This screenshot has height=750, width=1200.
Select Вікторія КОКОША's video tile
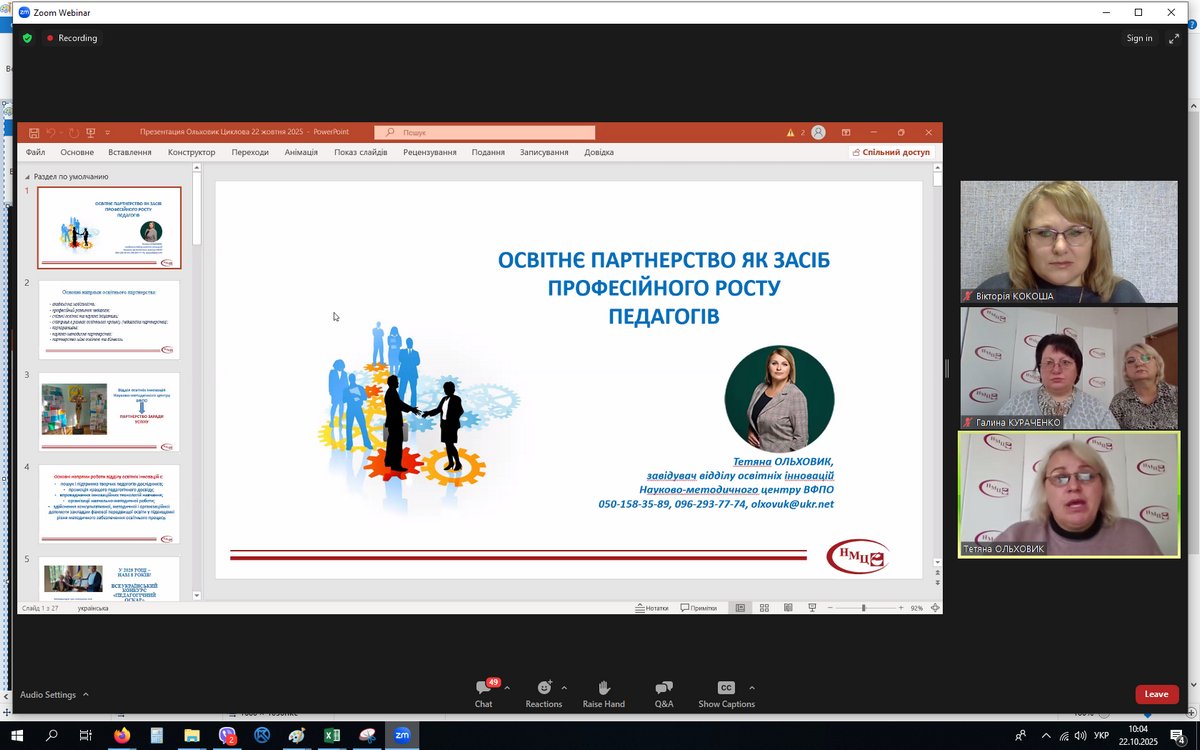(1068, 242)
